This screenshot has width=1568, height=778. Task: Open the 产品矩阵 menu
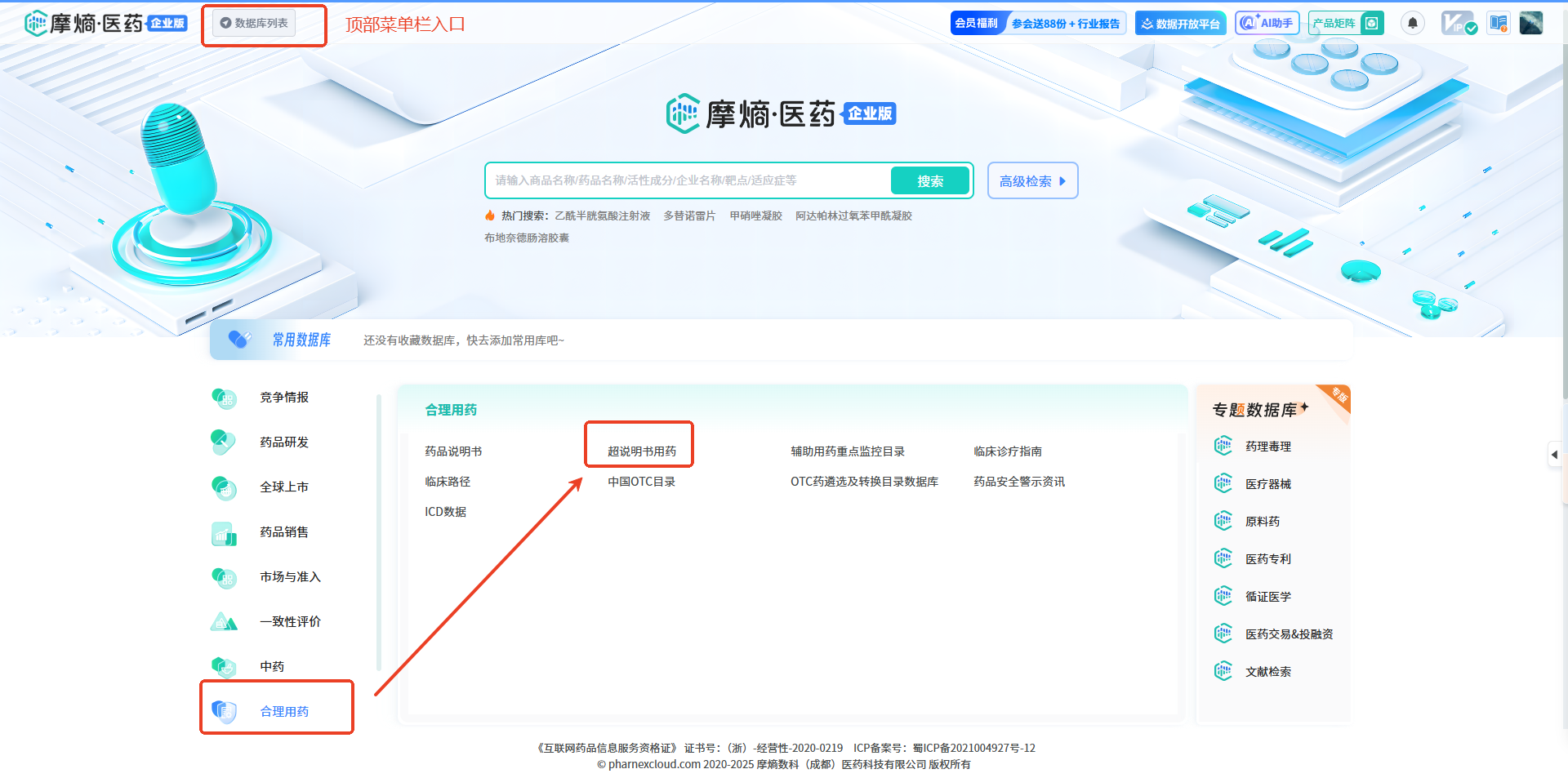(x=1346, y=23)
